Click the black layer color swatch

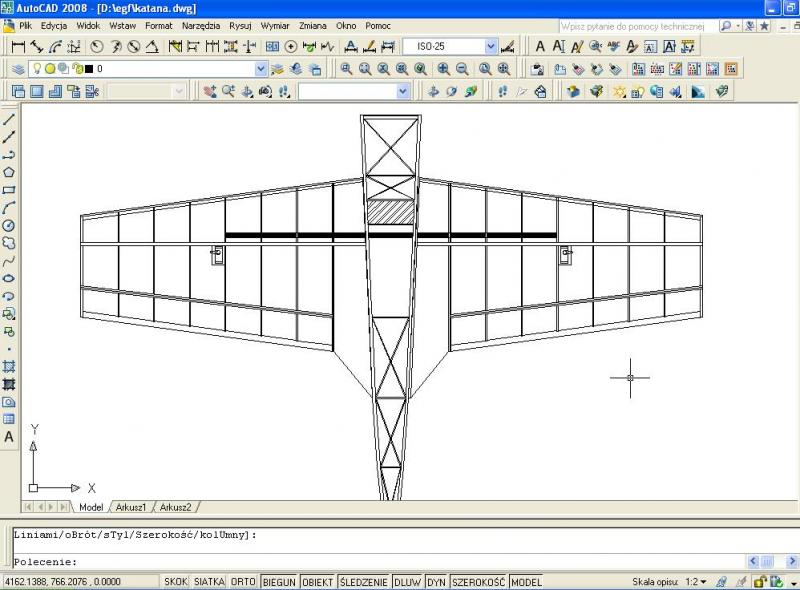88,69
